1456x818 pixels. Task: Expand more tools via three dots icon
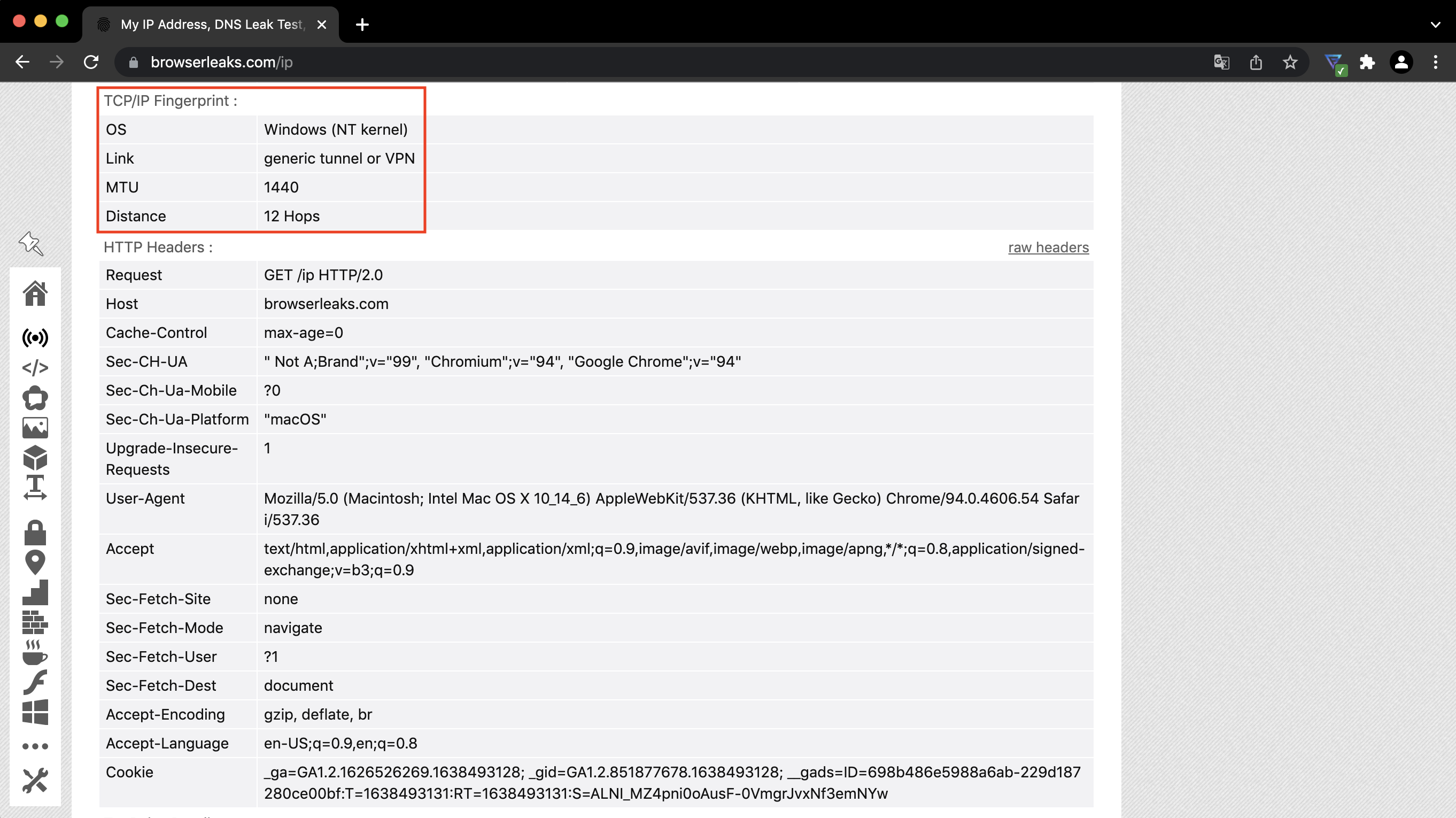coord(35,746)
